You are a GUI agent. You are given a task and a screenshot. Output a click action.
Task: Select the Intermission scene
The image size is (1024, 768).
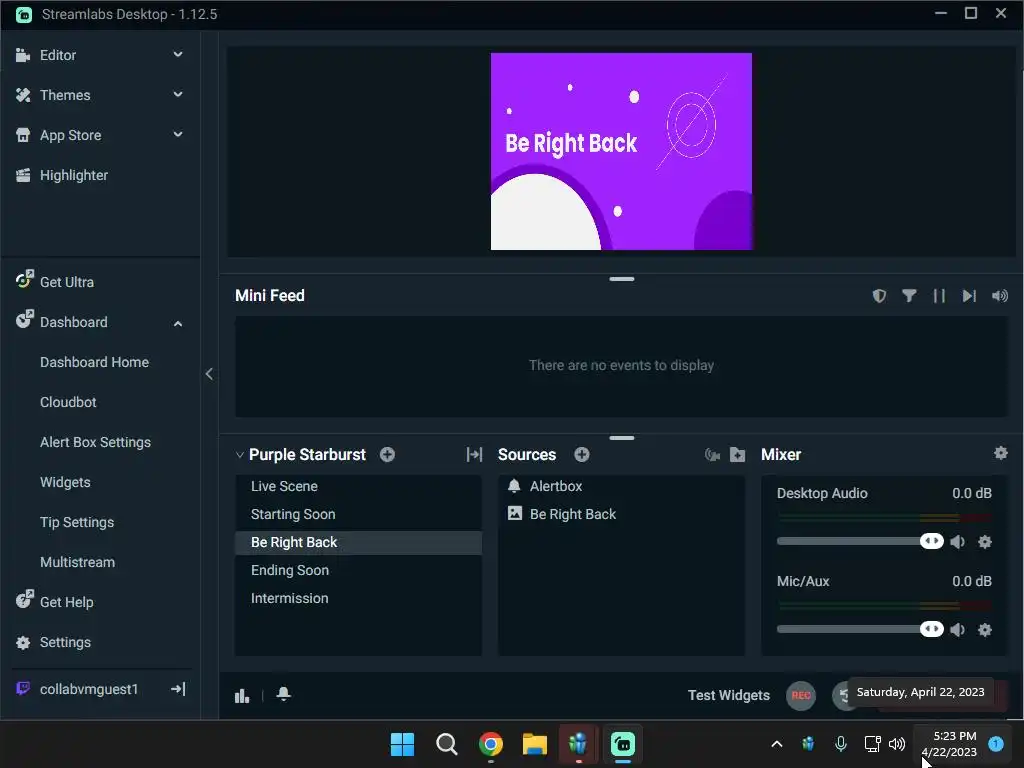(x=358, y=599)
